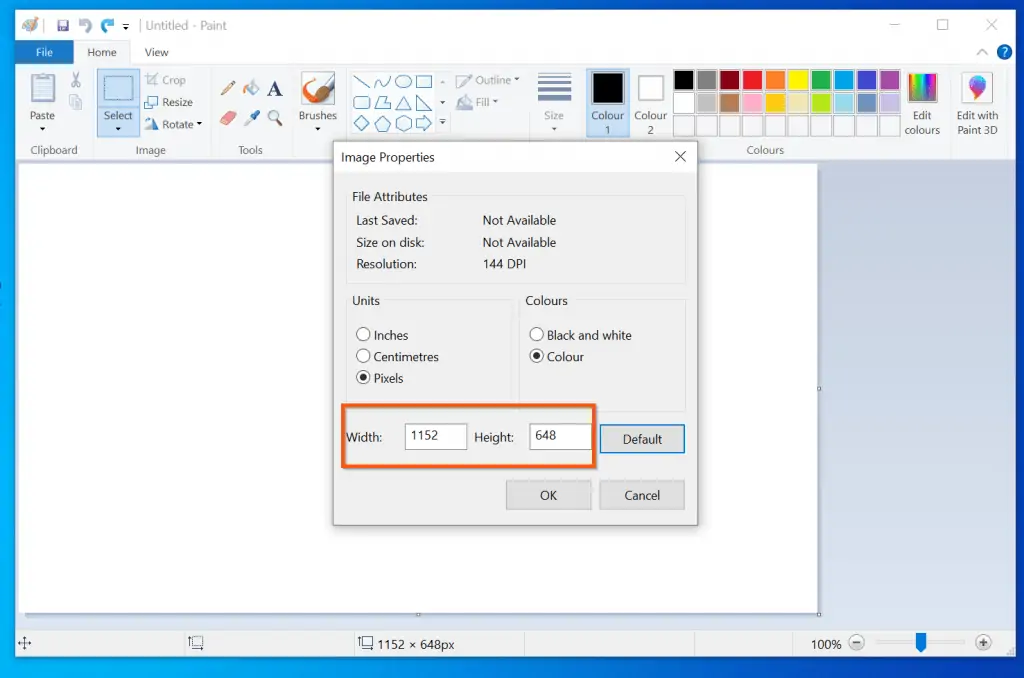Select the Inches units radio button

tap(364, 335)
